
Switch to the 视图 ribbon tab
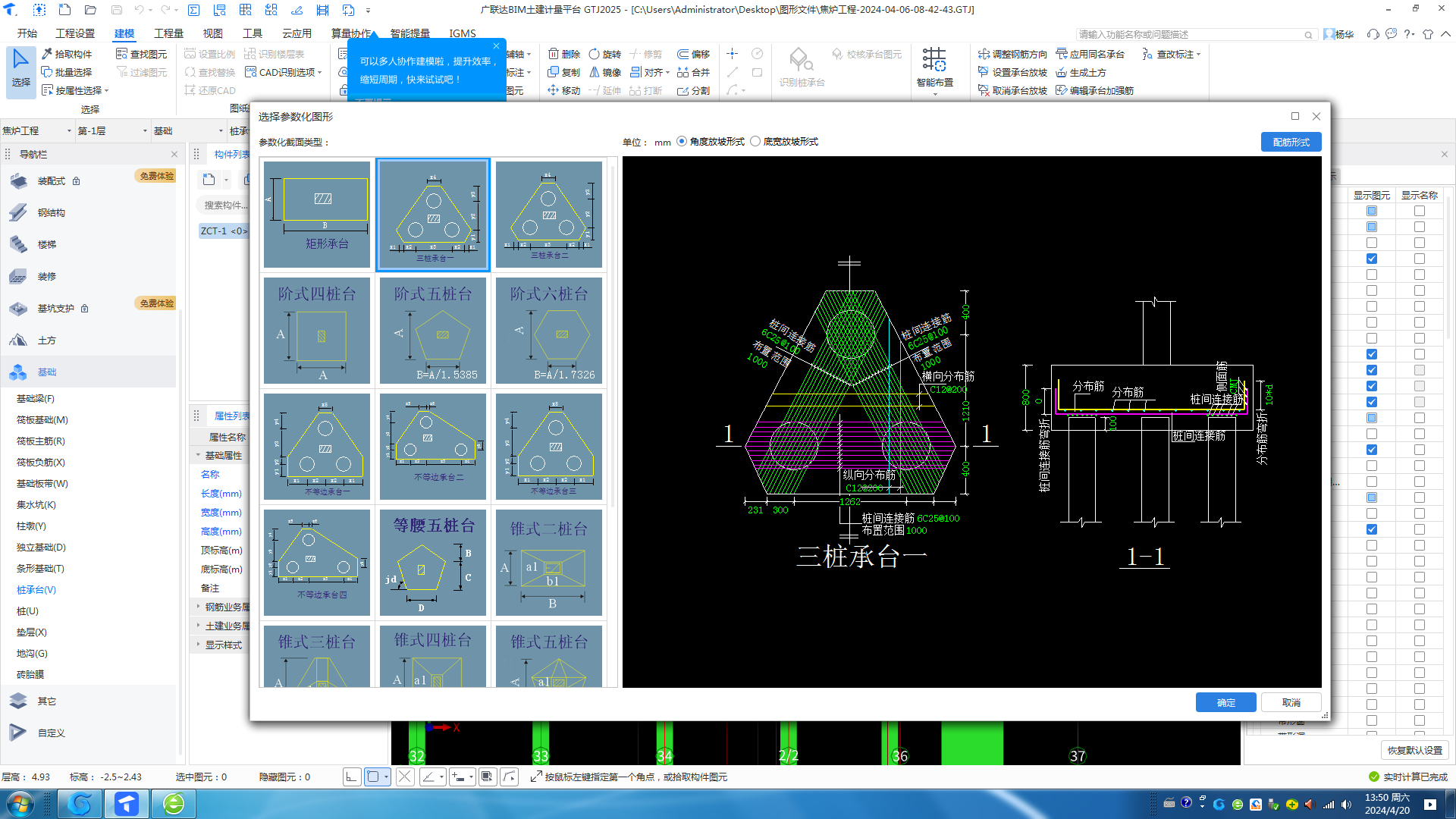click(x=213, y=33)
